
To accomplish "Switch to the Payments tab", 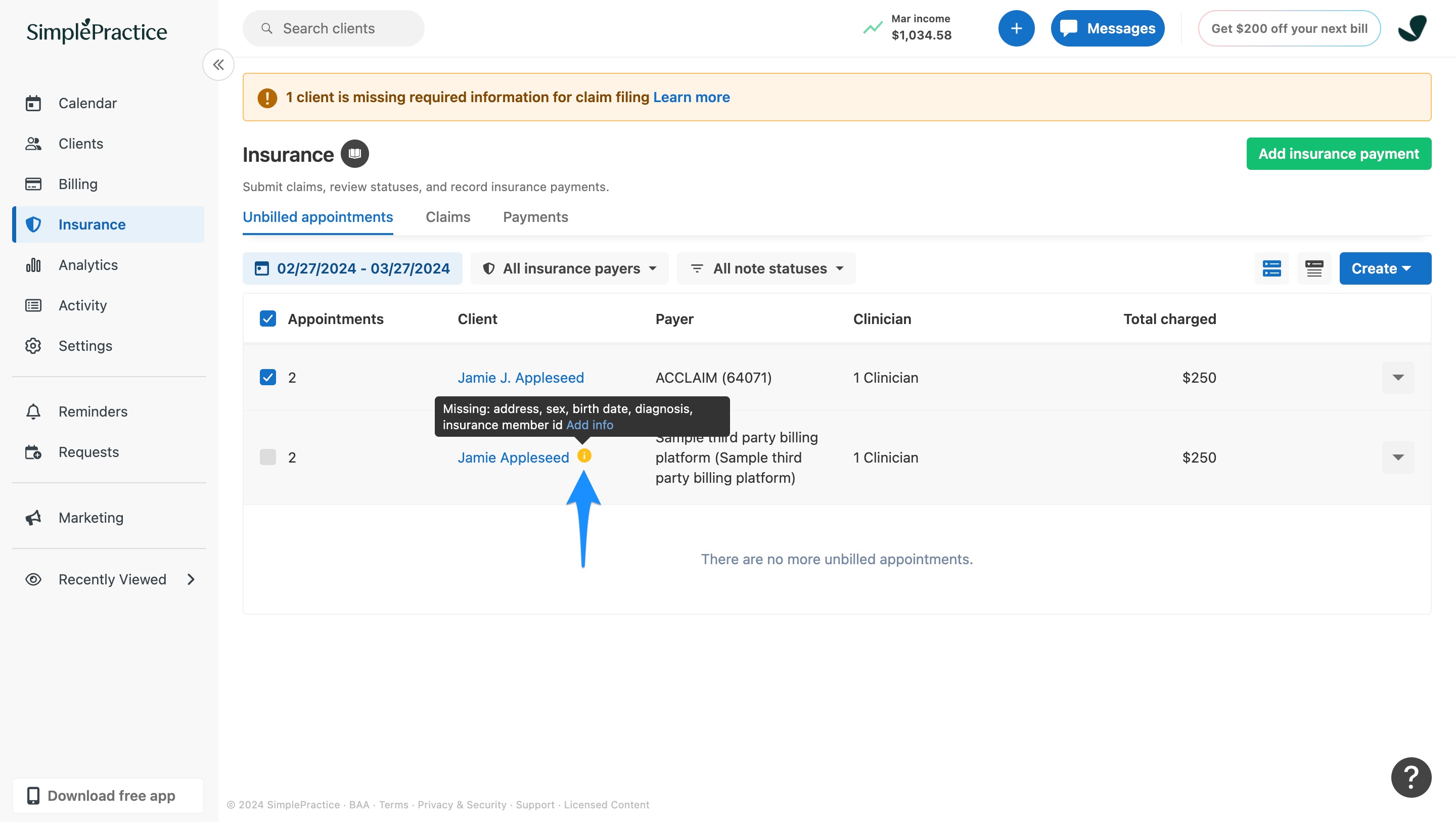I will (x=535, y=217).
